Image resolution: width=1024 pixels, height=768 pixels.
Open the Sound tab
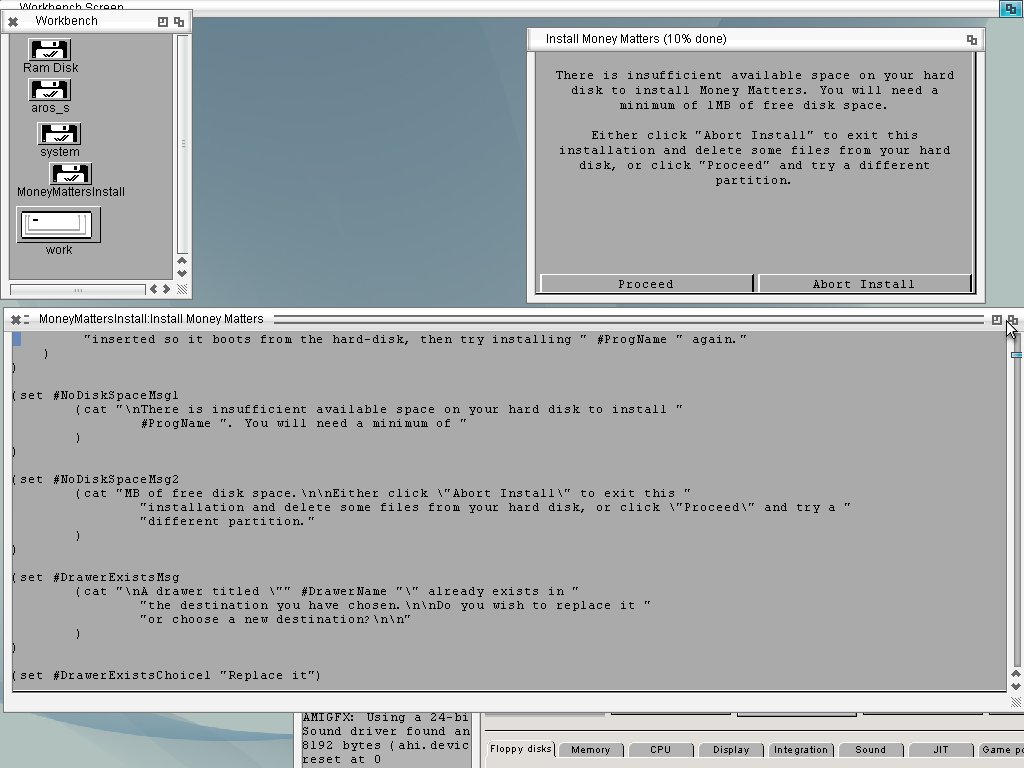(871, 750)
